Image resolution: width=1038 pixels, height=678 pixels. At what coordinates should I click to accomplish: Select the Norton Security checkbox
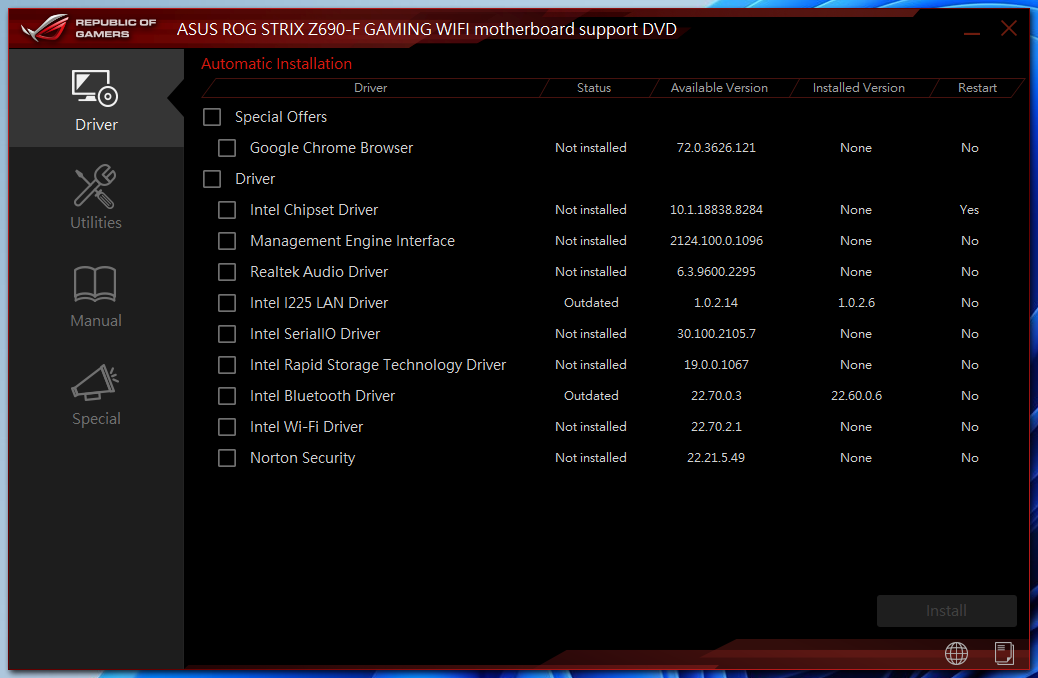pos(226,457)
